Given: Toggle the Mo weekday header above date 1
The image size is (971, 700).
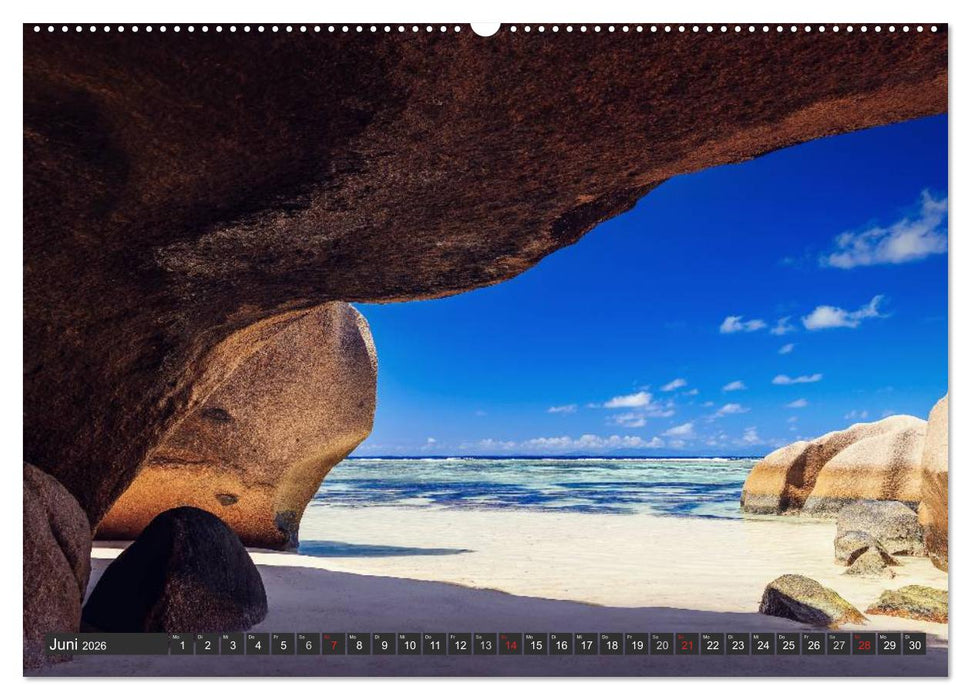Looking at the screenshot, I should (175, 636).
